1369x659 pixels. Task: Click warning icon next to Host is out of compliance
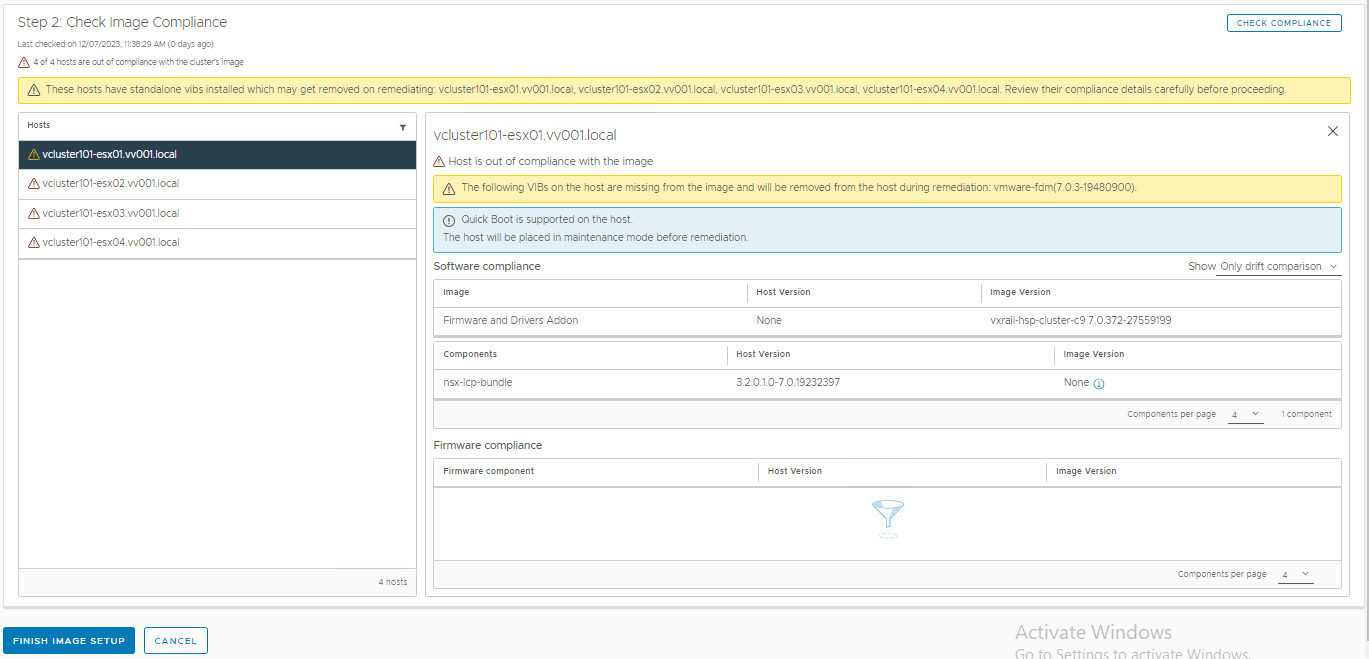(x=439, y=162)
